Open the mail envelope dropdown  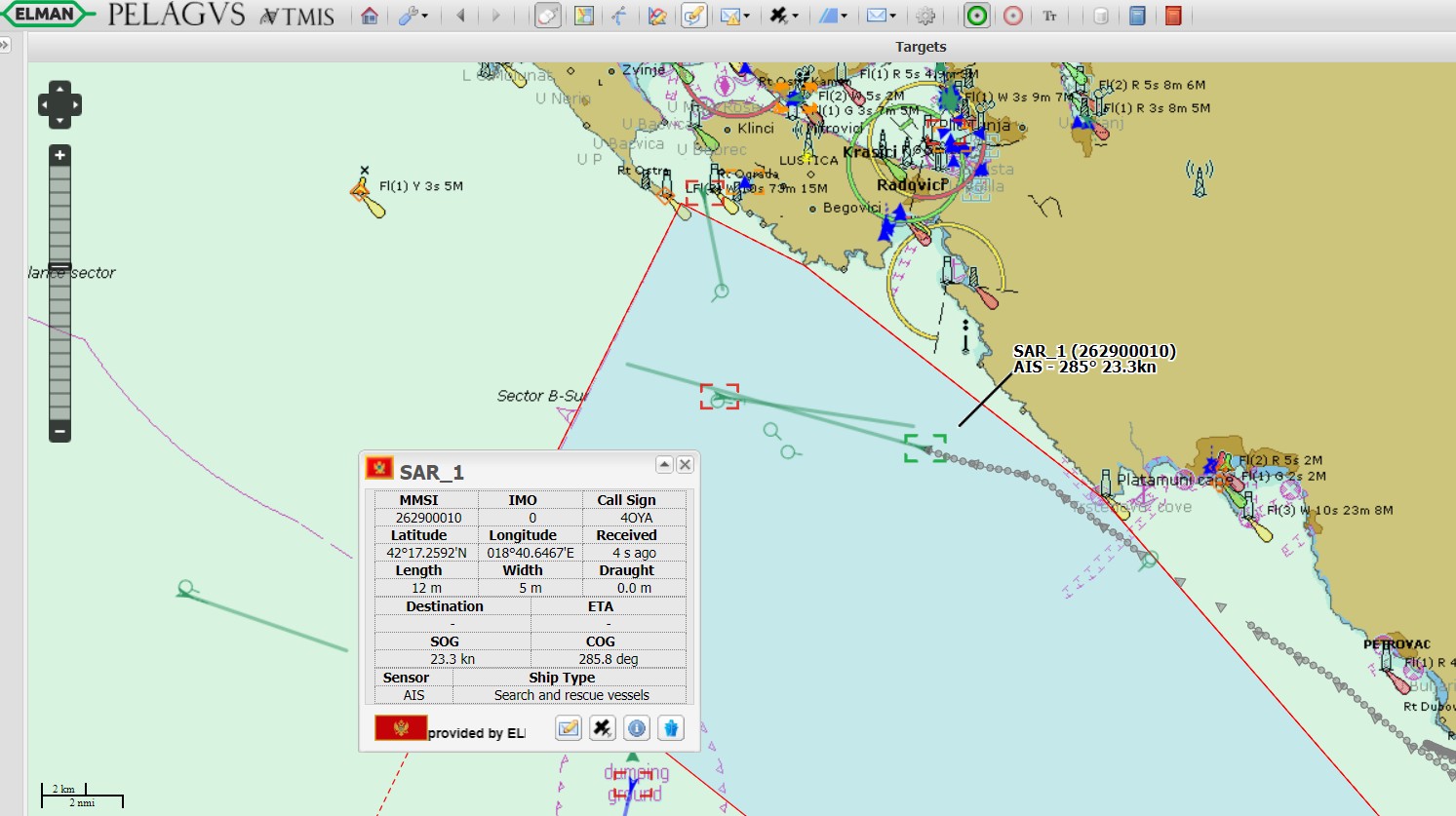coord(881,16)
